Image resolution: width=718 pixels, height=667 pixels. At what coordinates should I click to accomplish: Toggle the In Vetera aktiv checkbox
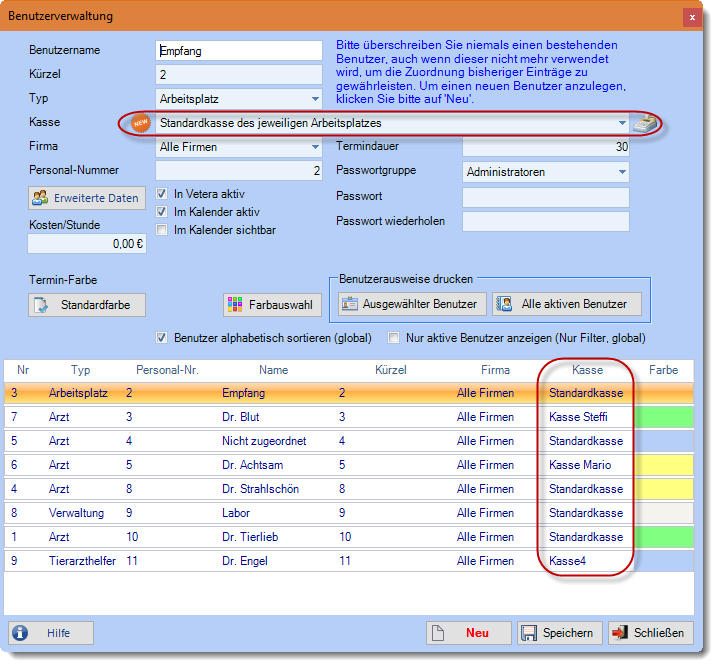(x=162, y=194)
